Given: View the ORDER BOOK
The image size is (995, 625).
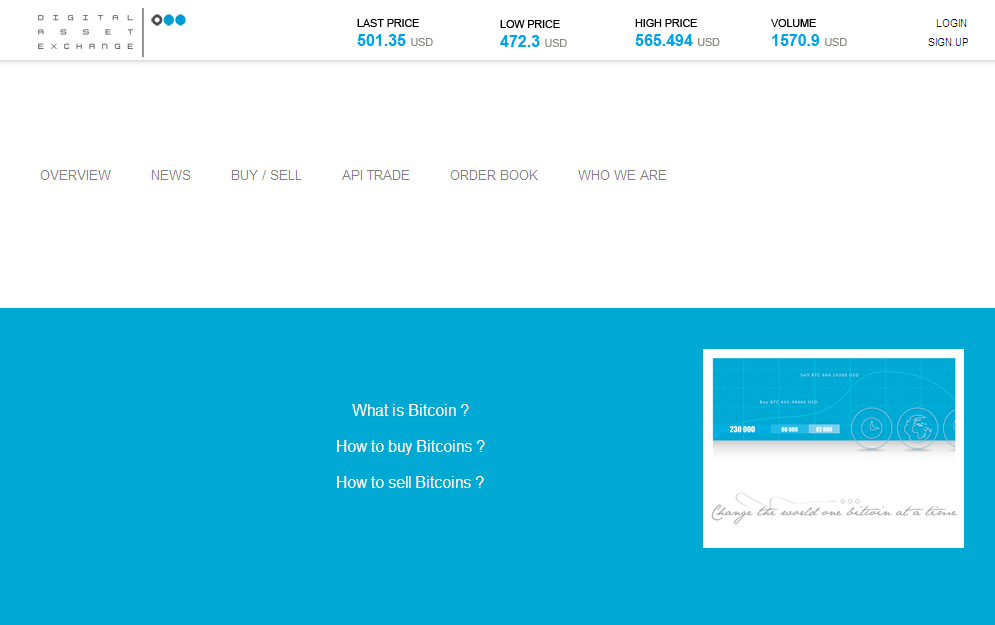Looking at the screenshot, I should click(494, 175).
